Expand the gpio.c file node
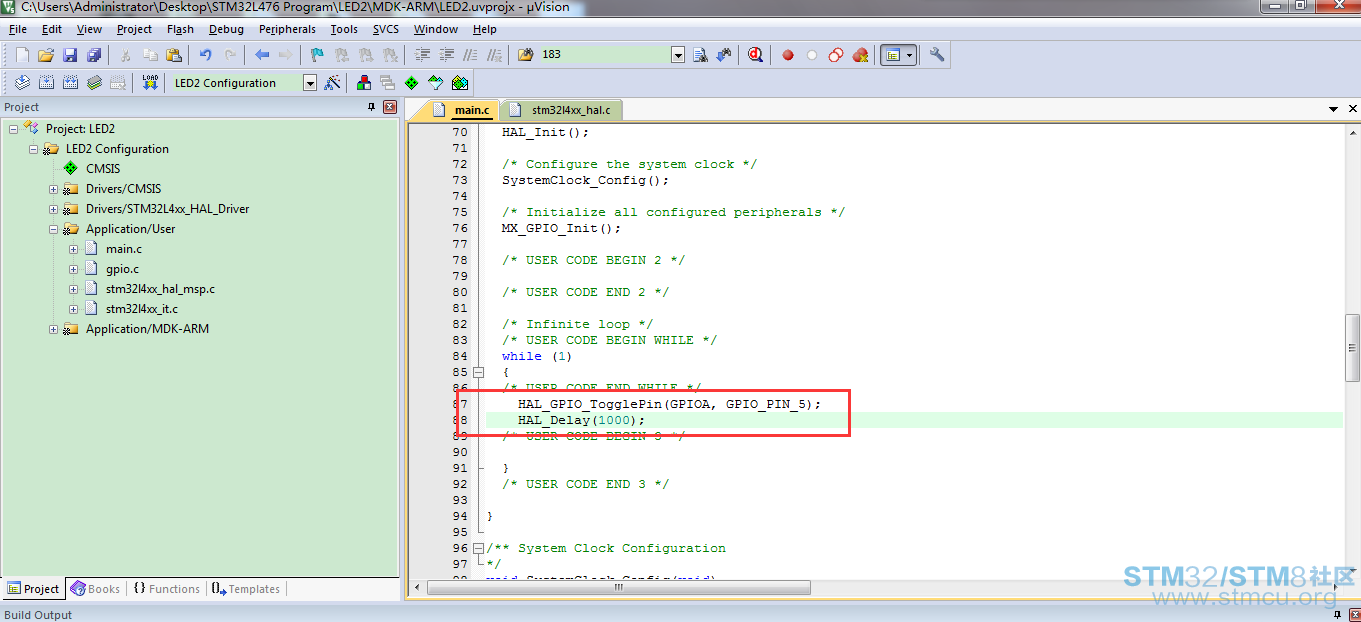Image resolution: width=1361 pixels, height=622 pixels. (x=73, y=269)
